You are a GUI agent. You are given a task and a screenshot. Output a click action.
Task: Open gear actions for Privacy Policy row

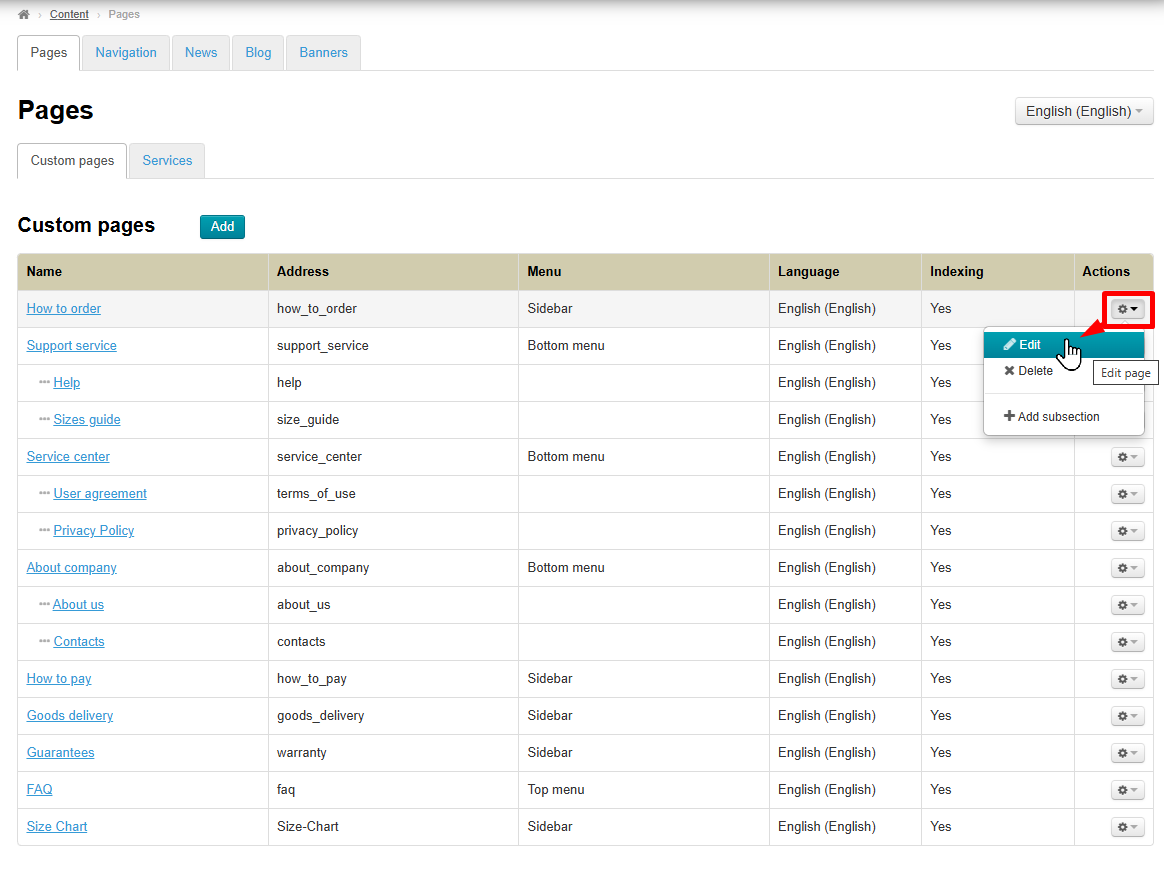point(1127,531)
